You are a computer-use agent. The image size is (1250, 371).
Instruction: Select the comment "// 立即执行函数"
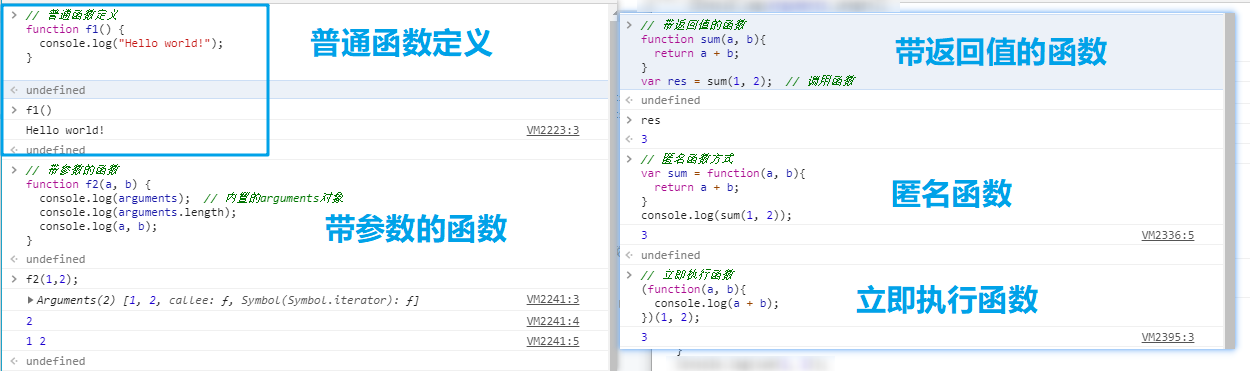tap(687, 275)
